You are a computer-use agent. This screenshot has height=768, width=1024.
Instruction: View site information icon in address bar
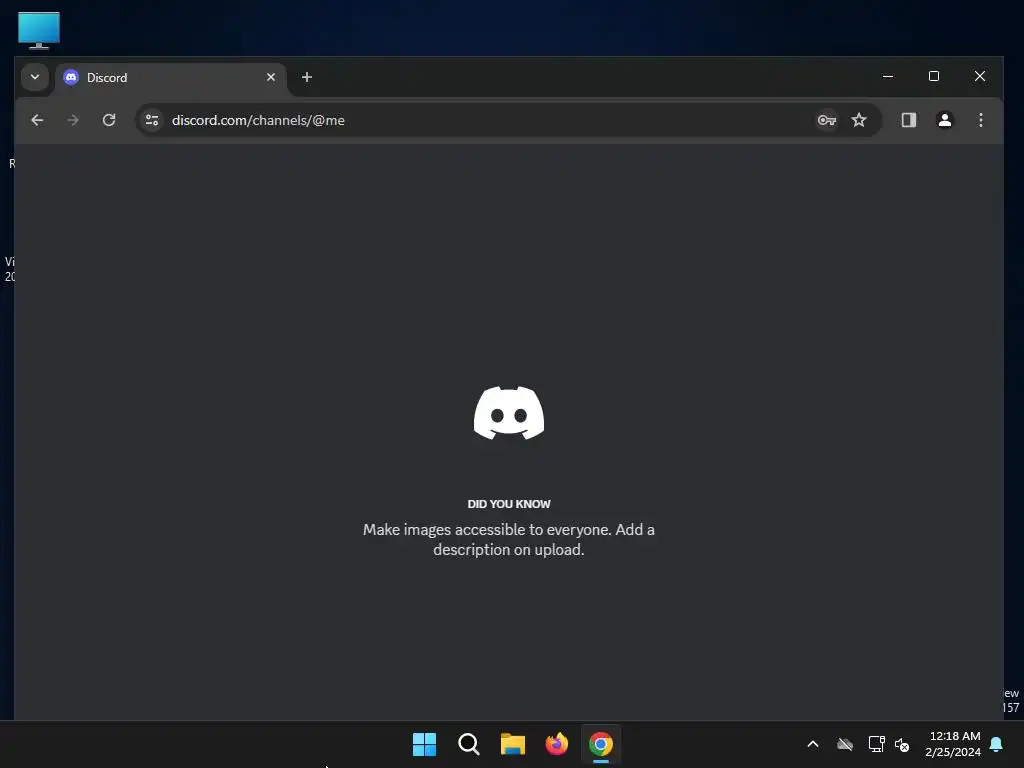click(152, 120)
